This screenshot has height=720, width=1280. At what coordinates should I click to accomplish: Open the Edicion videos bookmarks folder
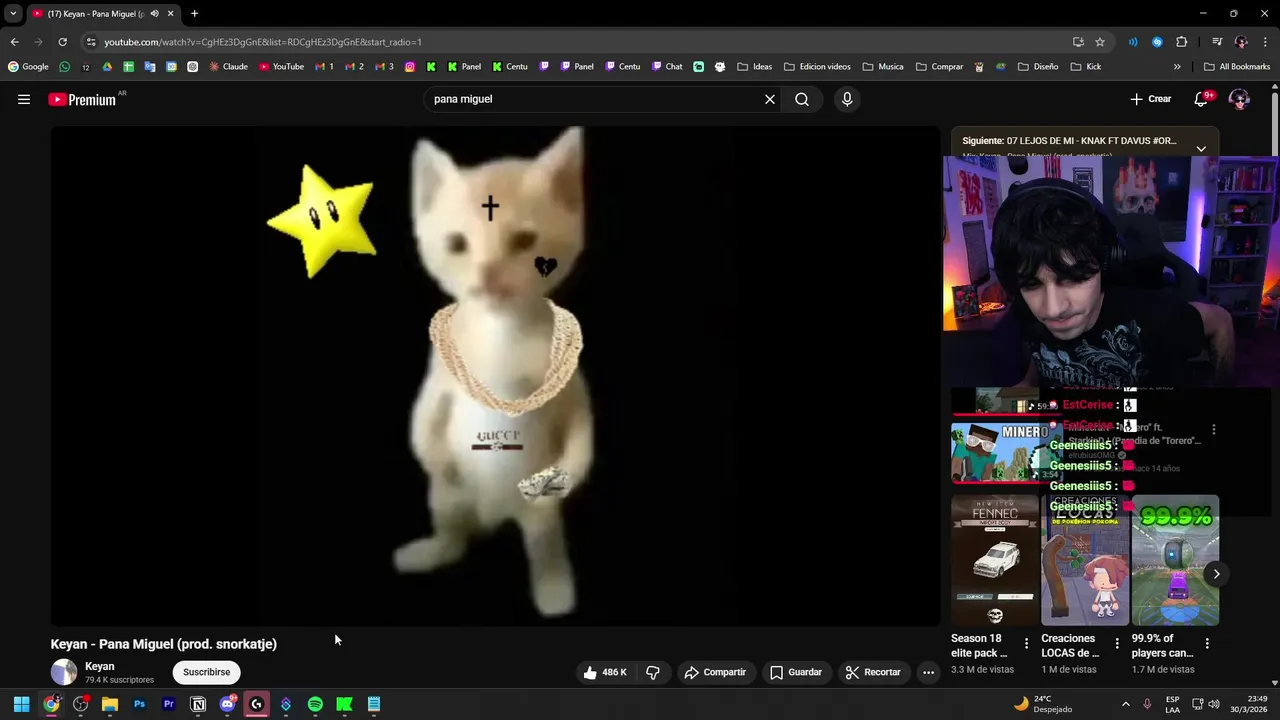817,67
